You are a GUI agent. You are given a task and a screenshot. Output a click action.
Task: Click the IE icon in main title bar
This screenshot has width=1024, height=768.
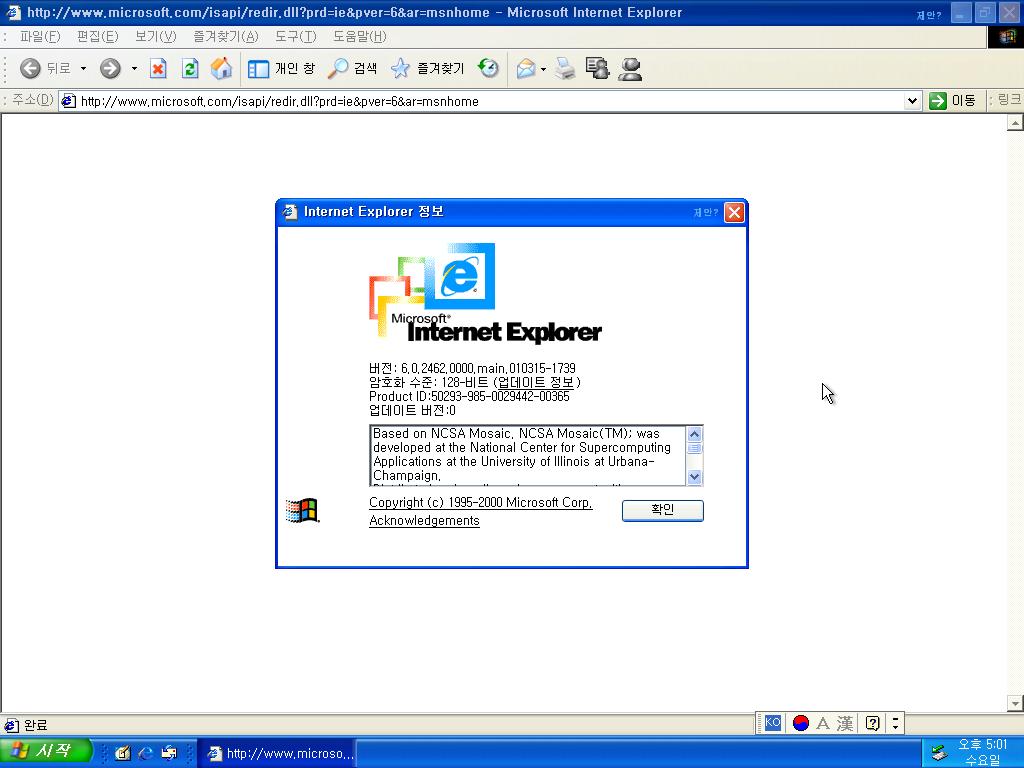coord(13,12)
